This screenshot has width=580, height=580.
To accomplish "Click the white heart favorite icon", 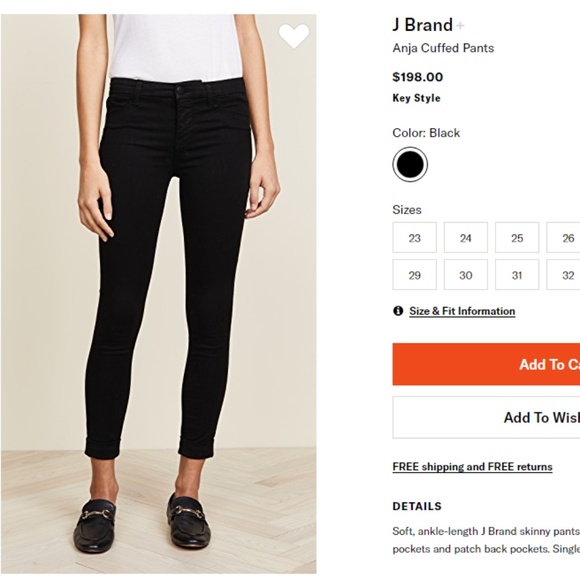I will 294,36.
